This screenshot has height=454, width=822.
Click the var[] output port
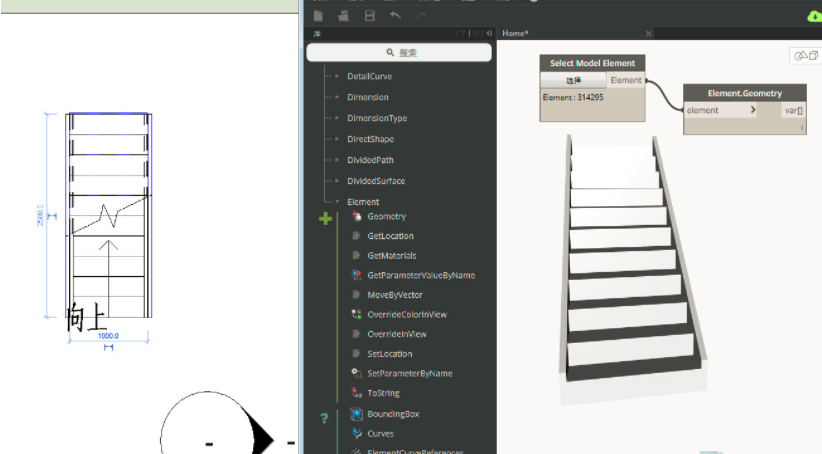[x=793, y=110]
